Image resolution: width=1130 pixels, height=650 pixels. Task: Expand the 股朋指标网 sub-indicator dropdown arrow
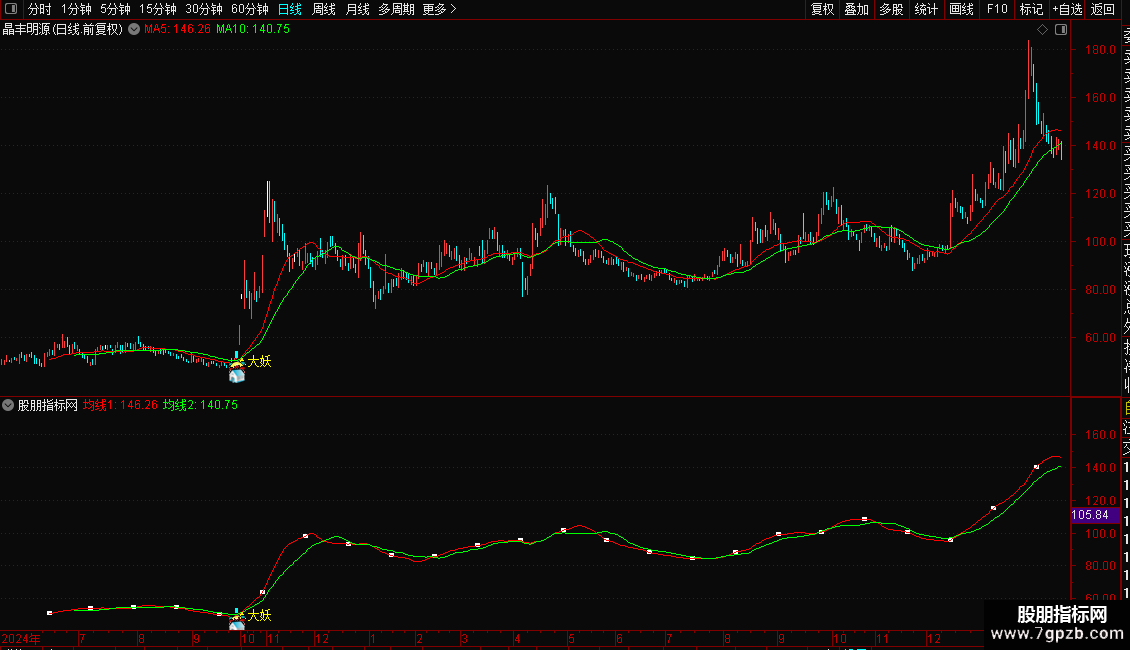[8, 405]
